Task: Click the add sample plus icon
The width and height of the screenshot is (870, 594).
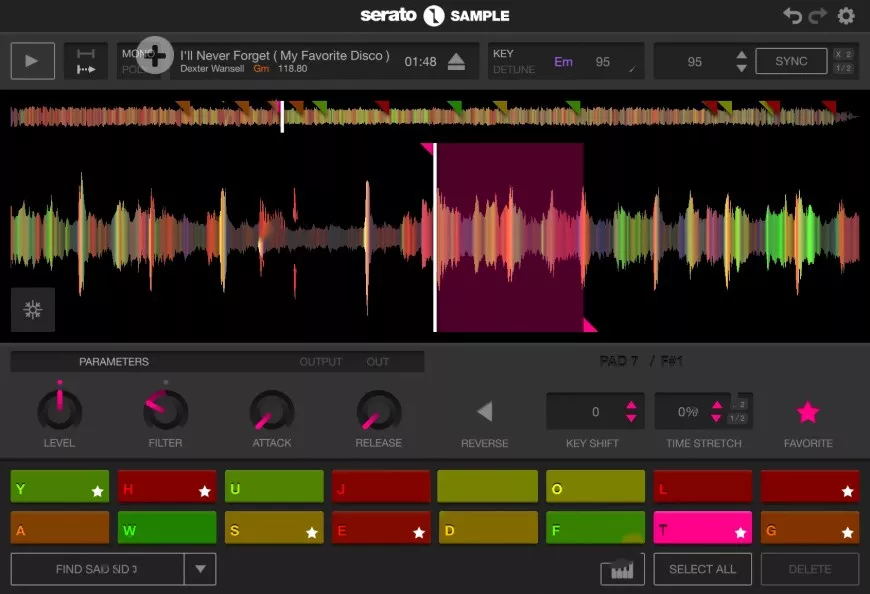Action: point(155,56)
